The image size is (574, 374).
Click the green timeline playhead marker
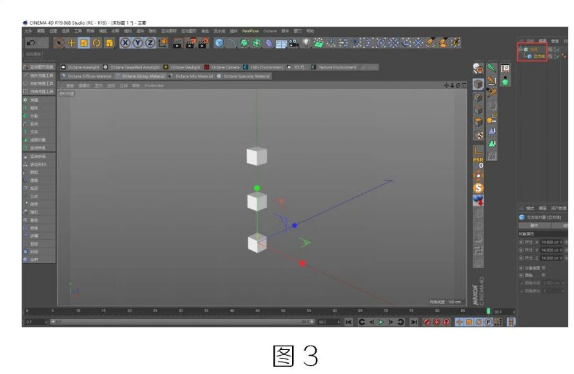488,311
